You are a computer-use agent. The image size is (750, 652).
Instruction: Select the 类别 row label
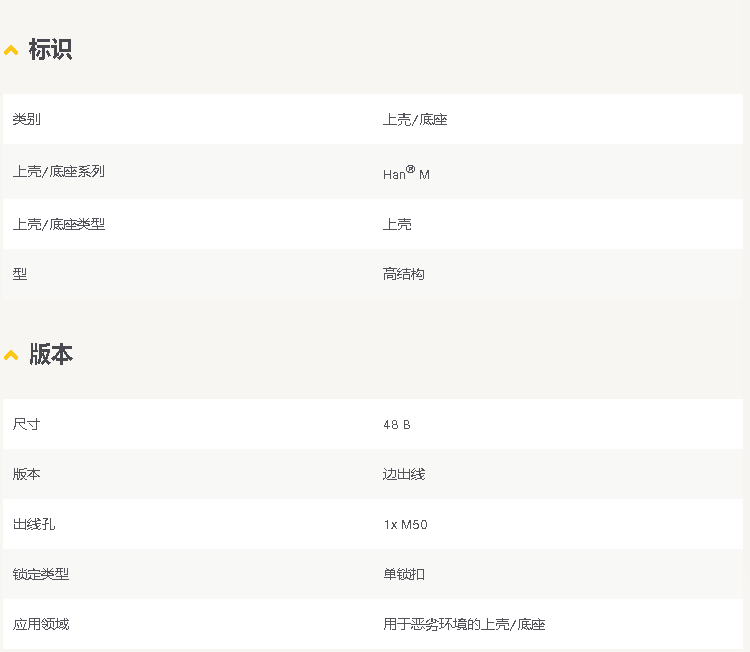point(27,119)
